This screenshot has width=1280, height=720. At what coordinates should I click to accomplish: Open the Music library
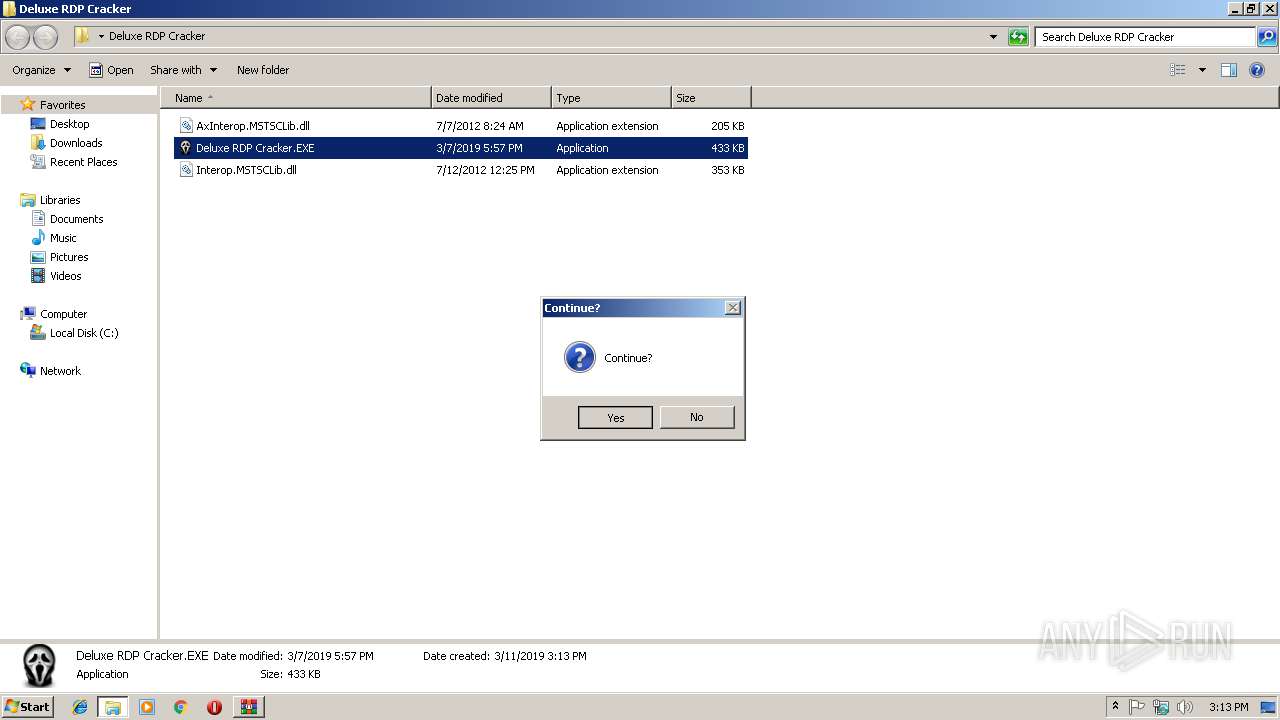tap(63, 238)
